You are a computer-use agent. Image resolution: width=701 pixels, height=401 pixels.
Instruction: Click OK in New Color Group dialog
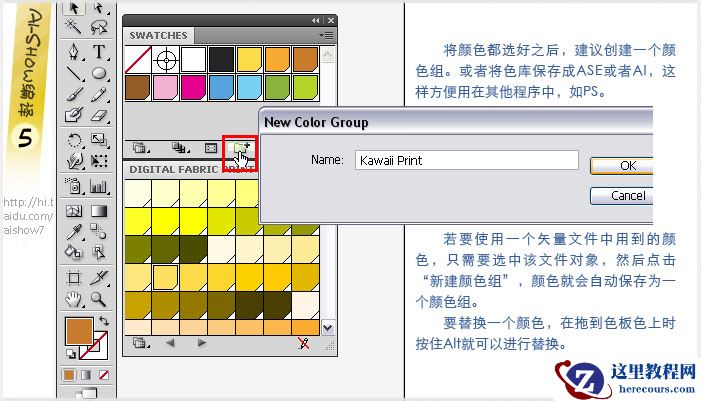tap(622, 166)
